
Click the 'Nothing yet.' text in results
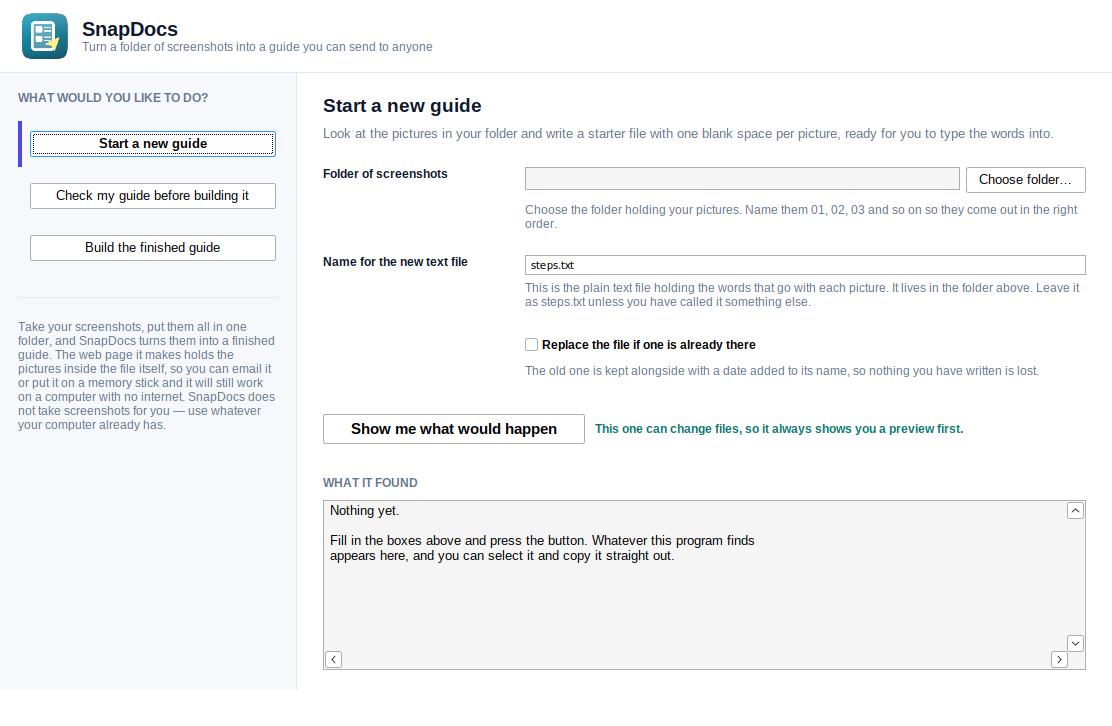click(365, 510)
